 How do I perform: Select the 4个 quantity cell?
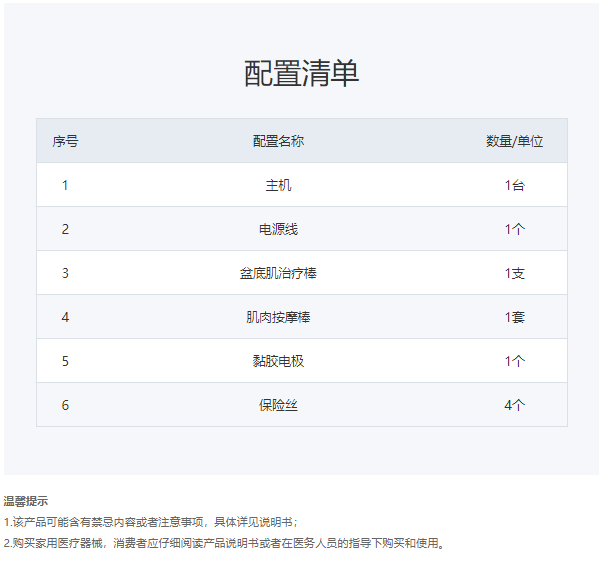tap(515, 405)
